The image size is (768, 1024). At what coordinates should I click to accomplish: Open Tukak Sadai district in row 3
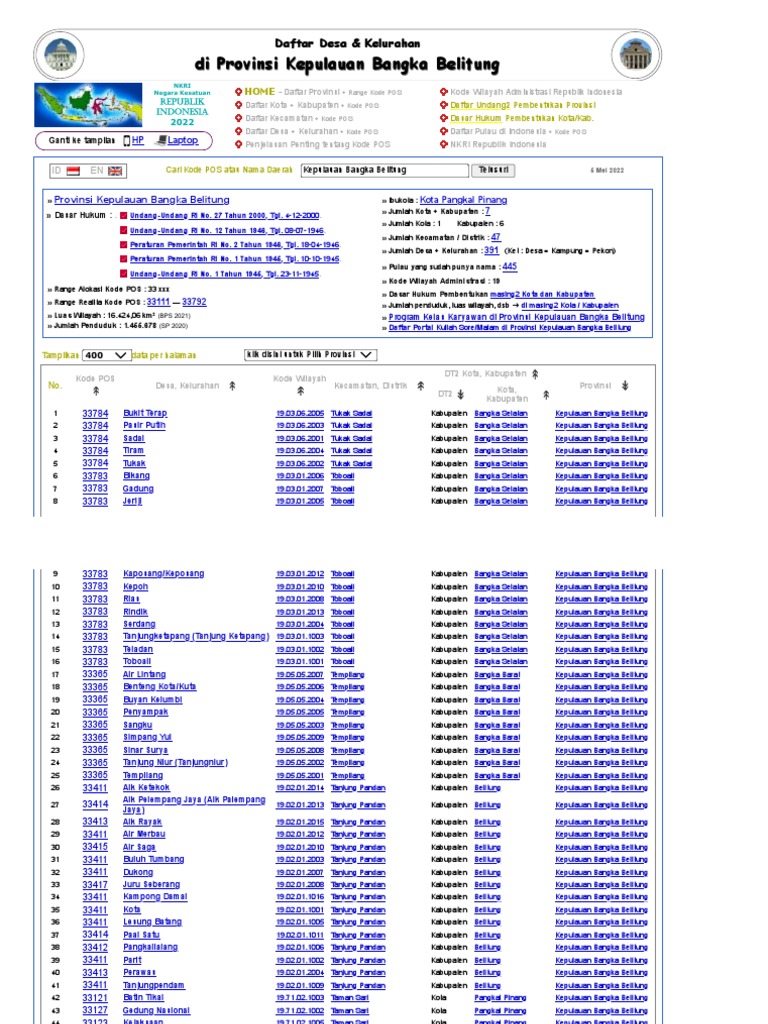[x=351, y=439]
